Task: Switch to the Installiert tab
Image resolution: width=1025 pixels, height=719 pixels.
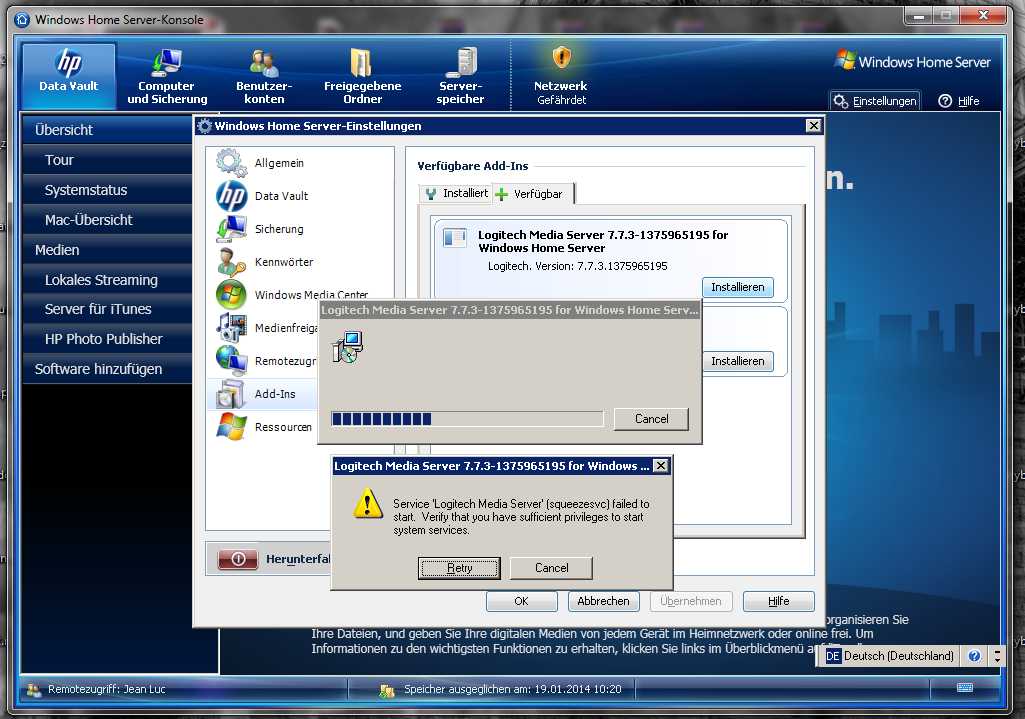Action: point(456,193)
